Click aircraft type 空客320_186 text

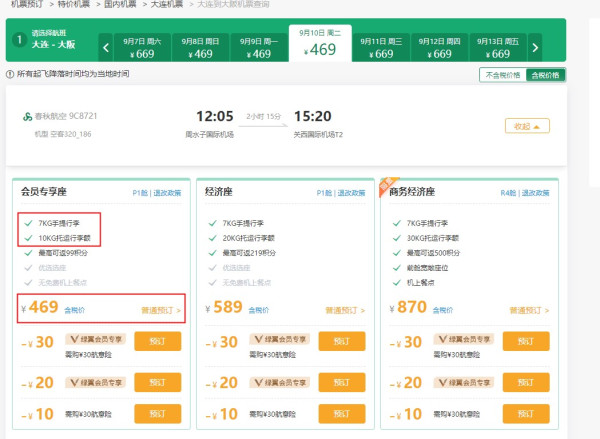(x=71, y=134)
